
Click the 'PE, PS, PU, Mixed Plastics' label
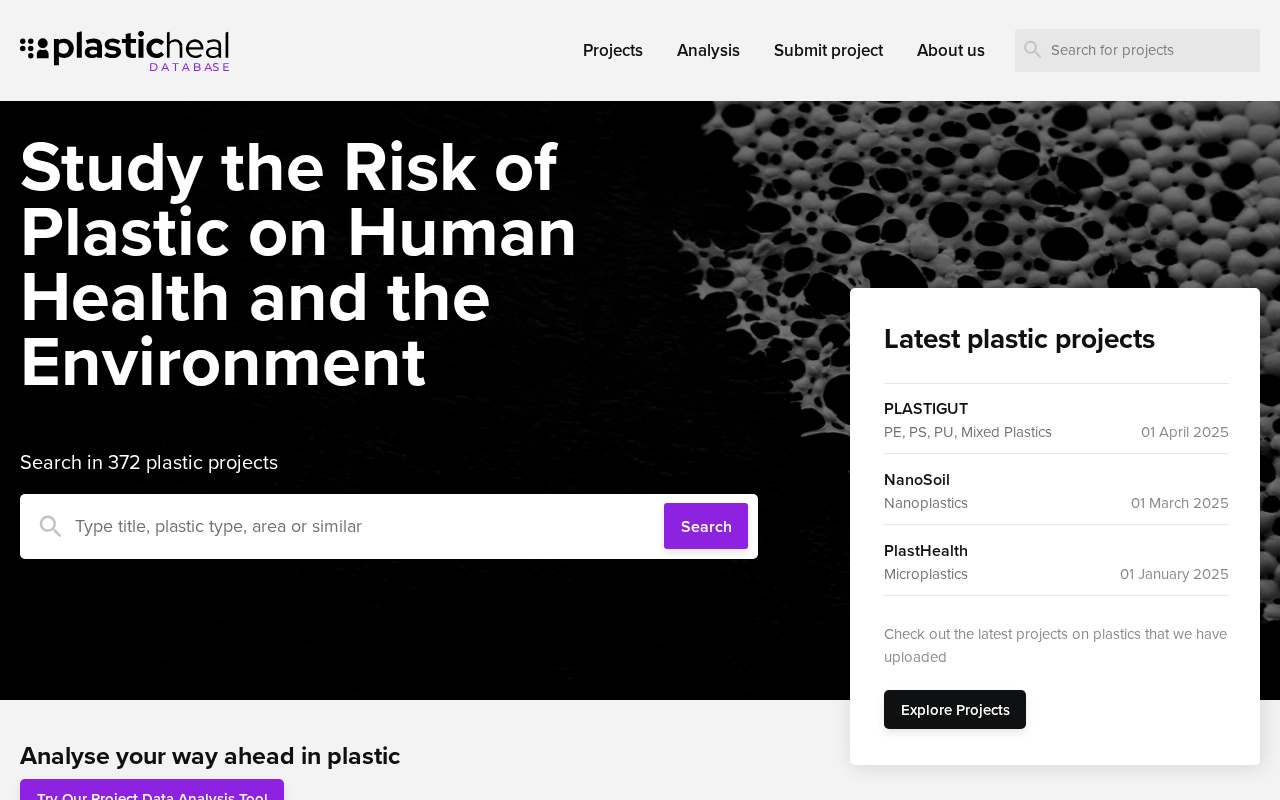tap(968, 432)
